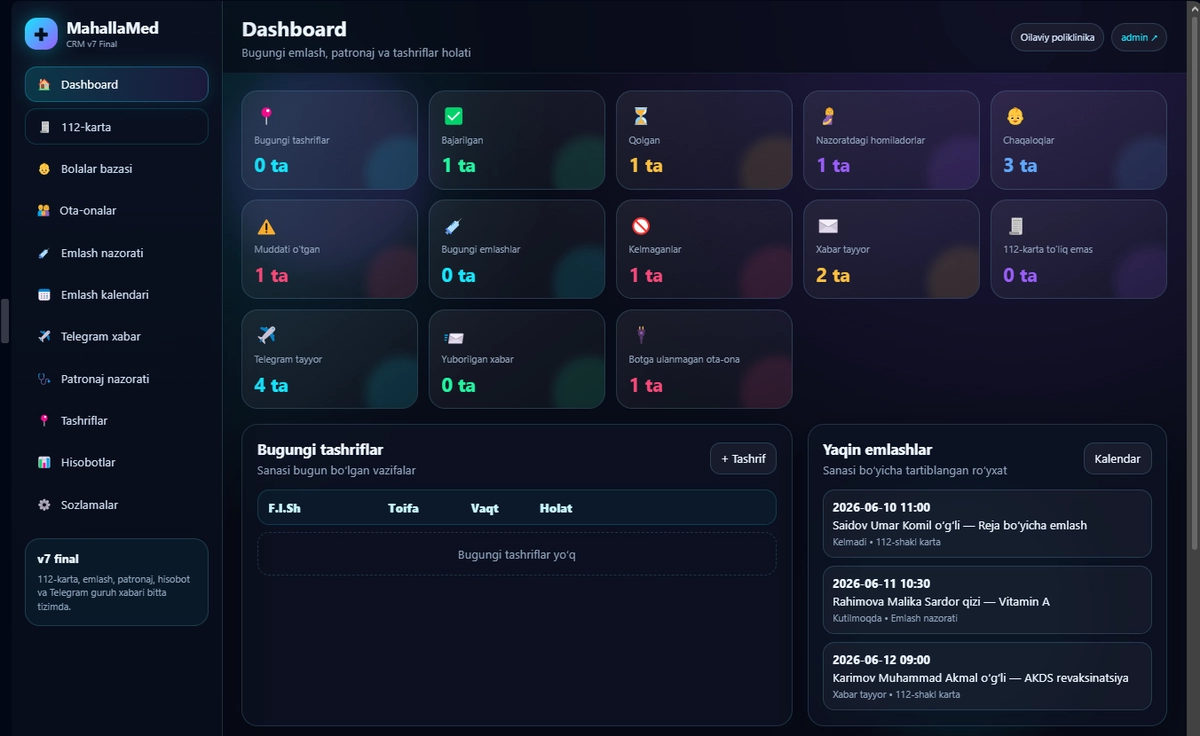
Task: Click the MahallaMed plus logo icon
Action: [41, 33]
